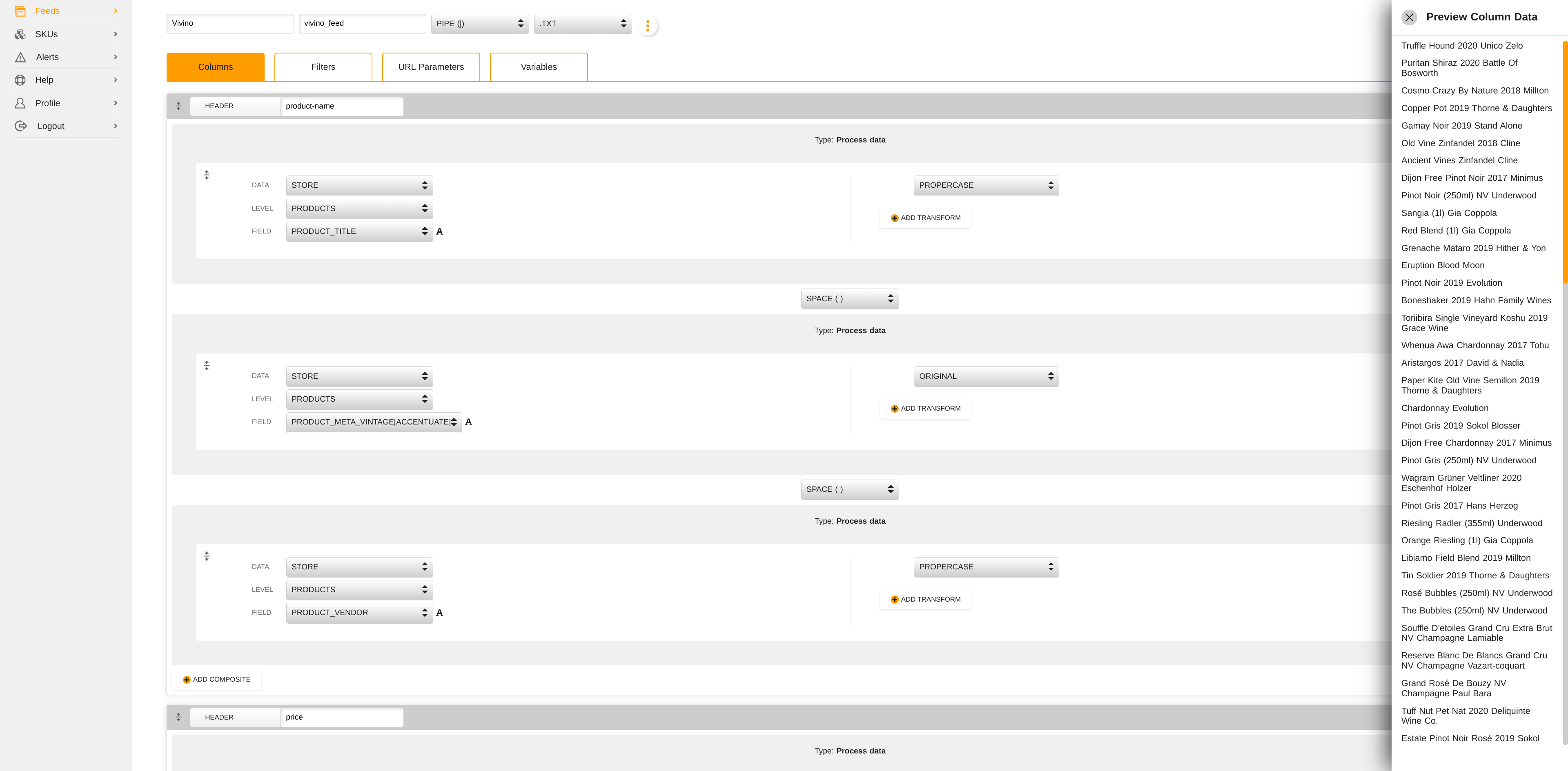This screenshot has height=771, width=1568.
Task: Open DATA STORE dropdown in PRODUCT_TITLE block
Action: click(x=359, y=185)
